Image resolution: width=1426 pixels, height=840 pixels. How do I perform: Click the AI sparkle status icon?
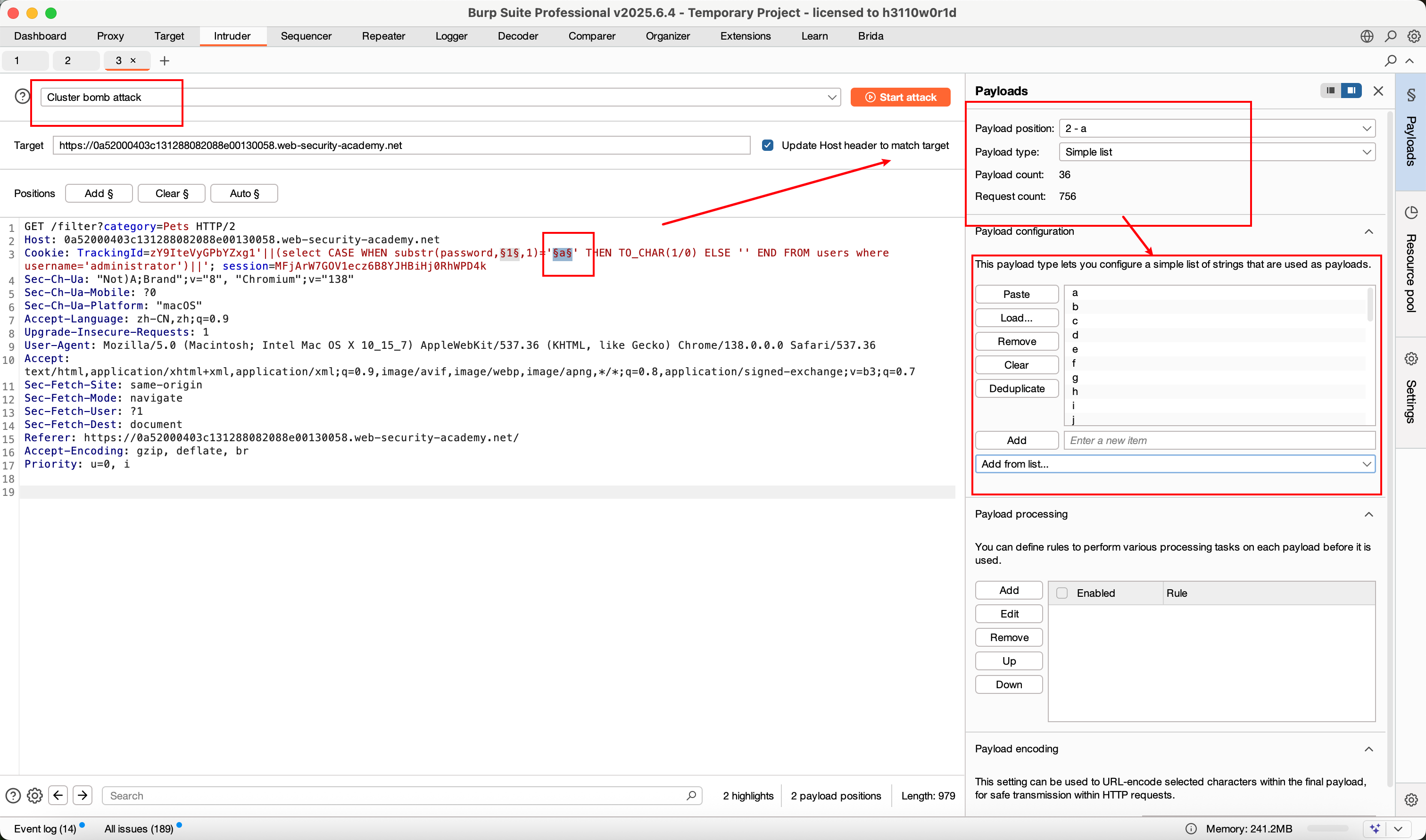click(1375, 828)
